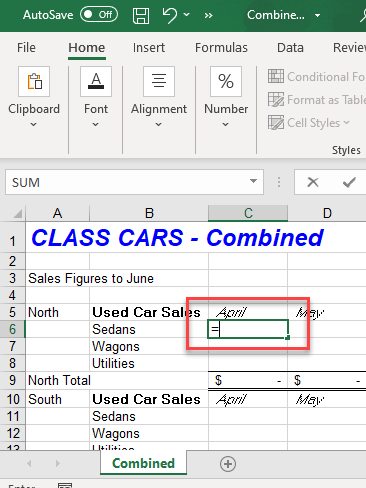
Task: Click the Format as Table button
Action: coord(317,100)
